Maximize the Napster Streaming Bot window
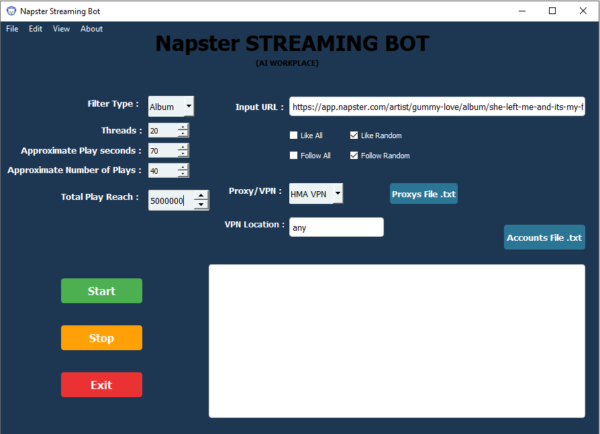 [x=552, y=11]
